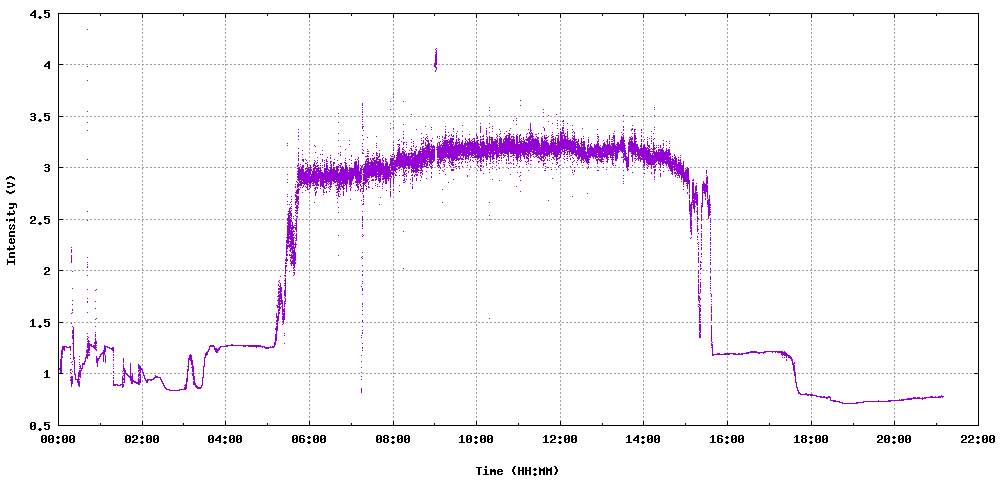Click the 20:00 x-axis tick label
This screenshot has width=1000, height=480.
(x=894, y=439)
